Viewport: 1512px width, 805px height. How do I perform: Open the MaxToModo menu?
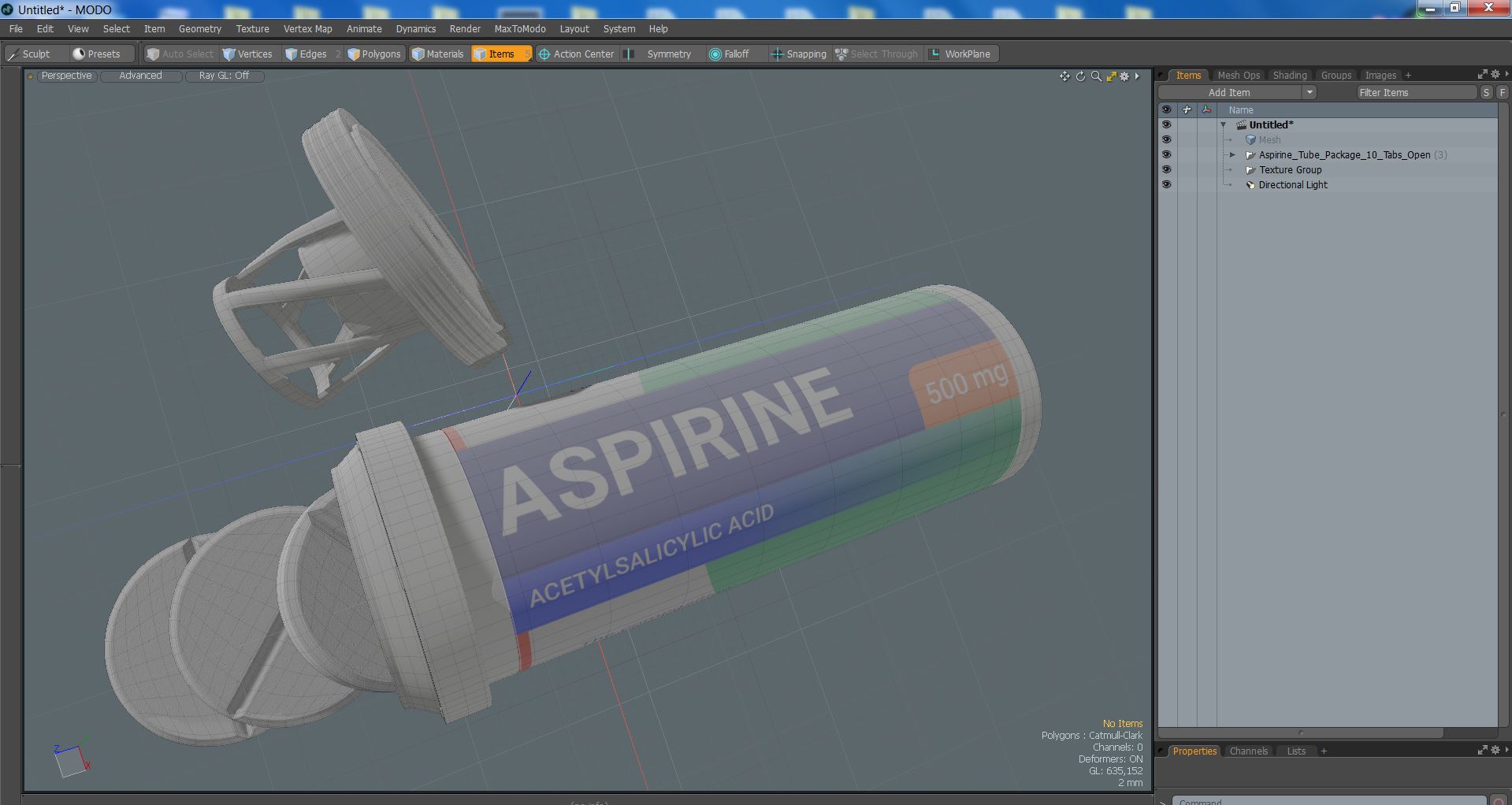pos(519,28)
